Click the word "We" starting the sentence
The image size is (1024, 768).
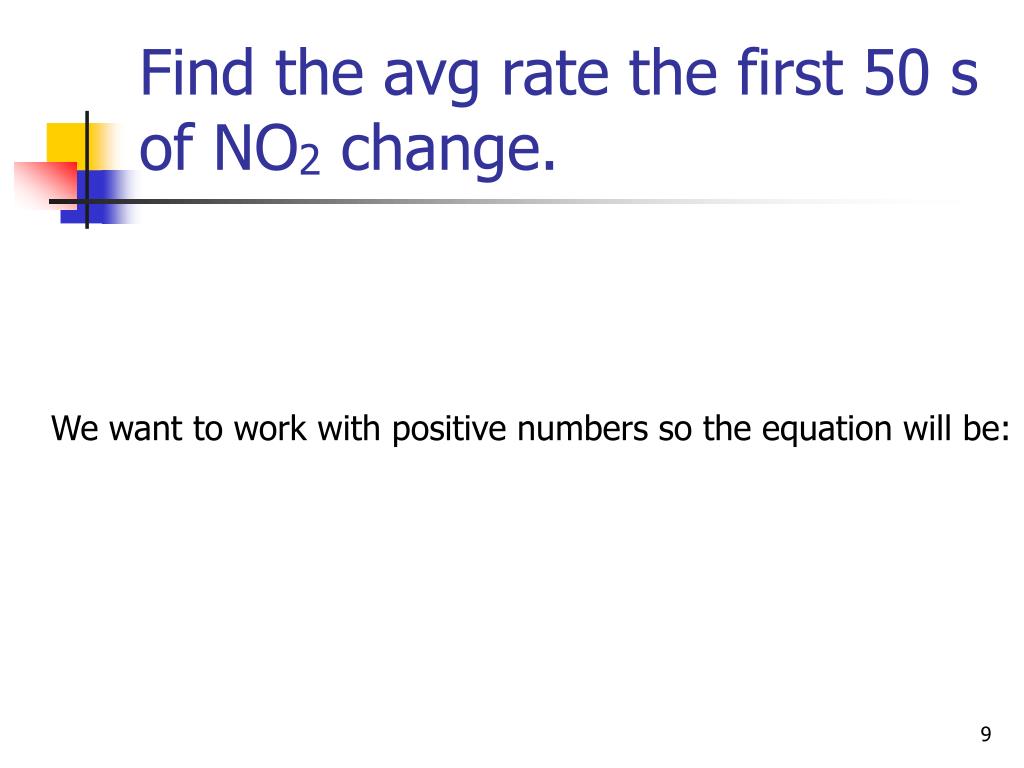click(74, 429)
